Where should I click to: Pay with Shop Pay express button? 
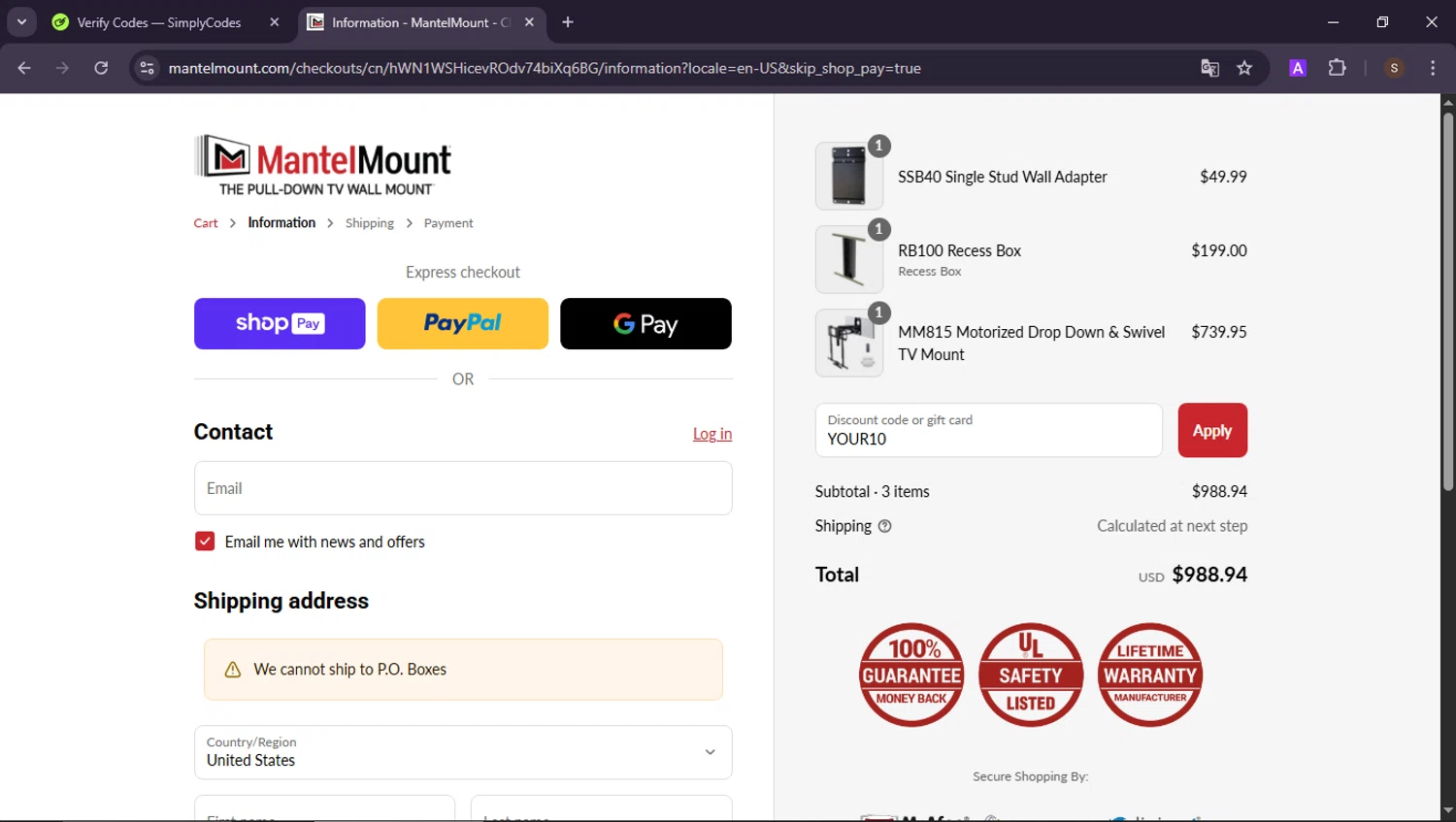tap(280, 323)
